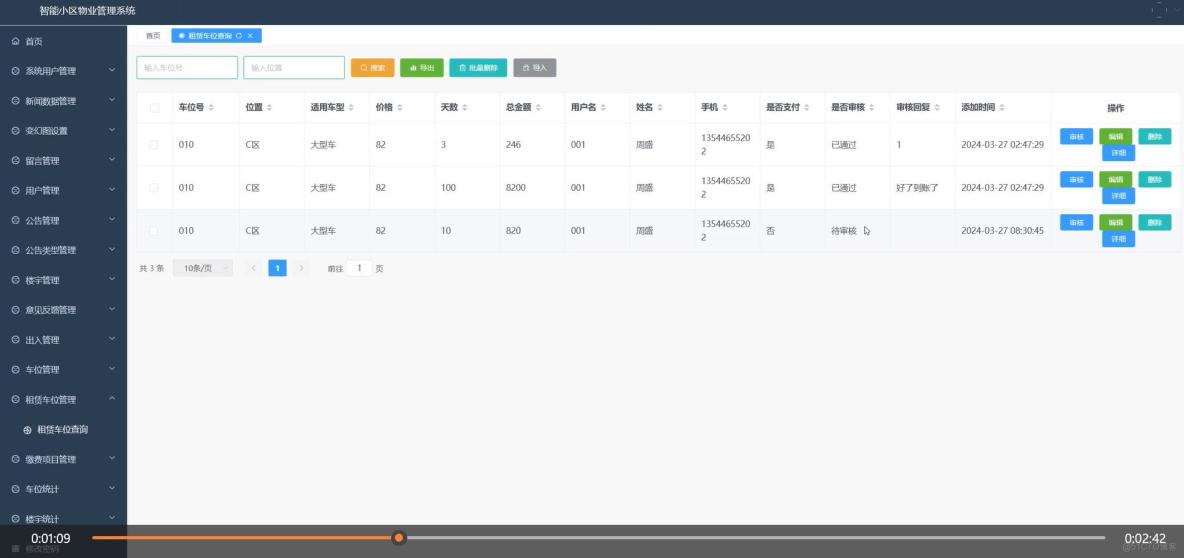Click 编辑 in the 02:47:29 row with reply 1
Viewport: 1184px width, 558px height.
[x=1115, y=137]
